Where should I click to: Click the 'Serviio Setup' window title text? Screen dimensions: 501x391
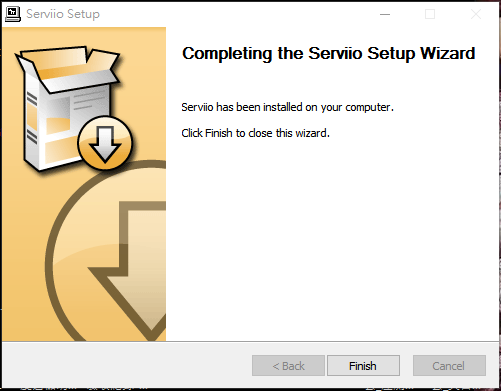click(63, 14)
